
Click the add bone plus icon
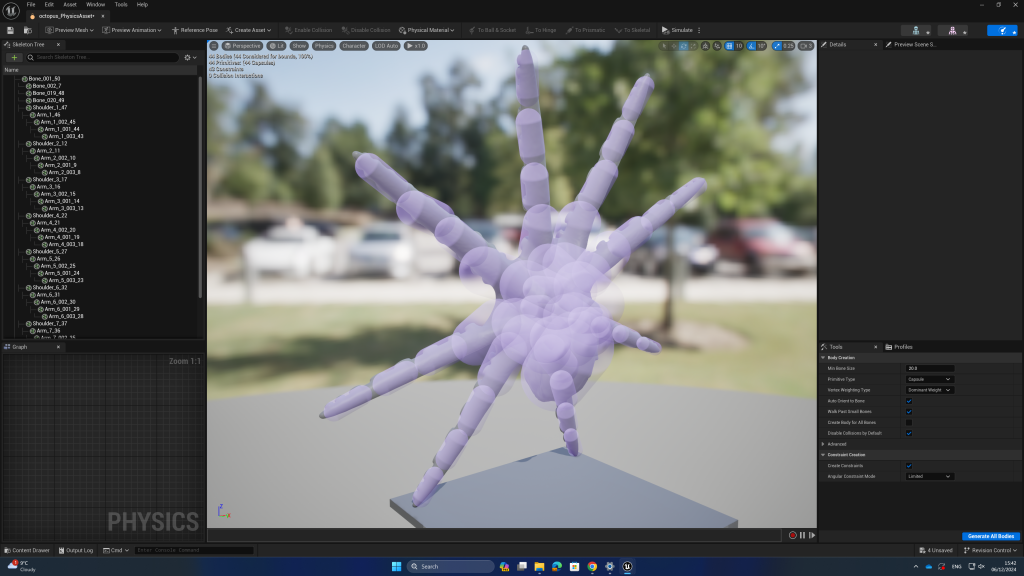pyautogui.click(x=14, y=57)
